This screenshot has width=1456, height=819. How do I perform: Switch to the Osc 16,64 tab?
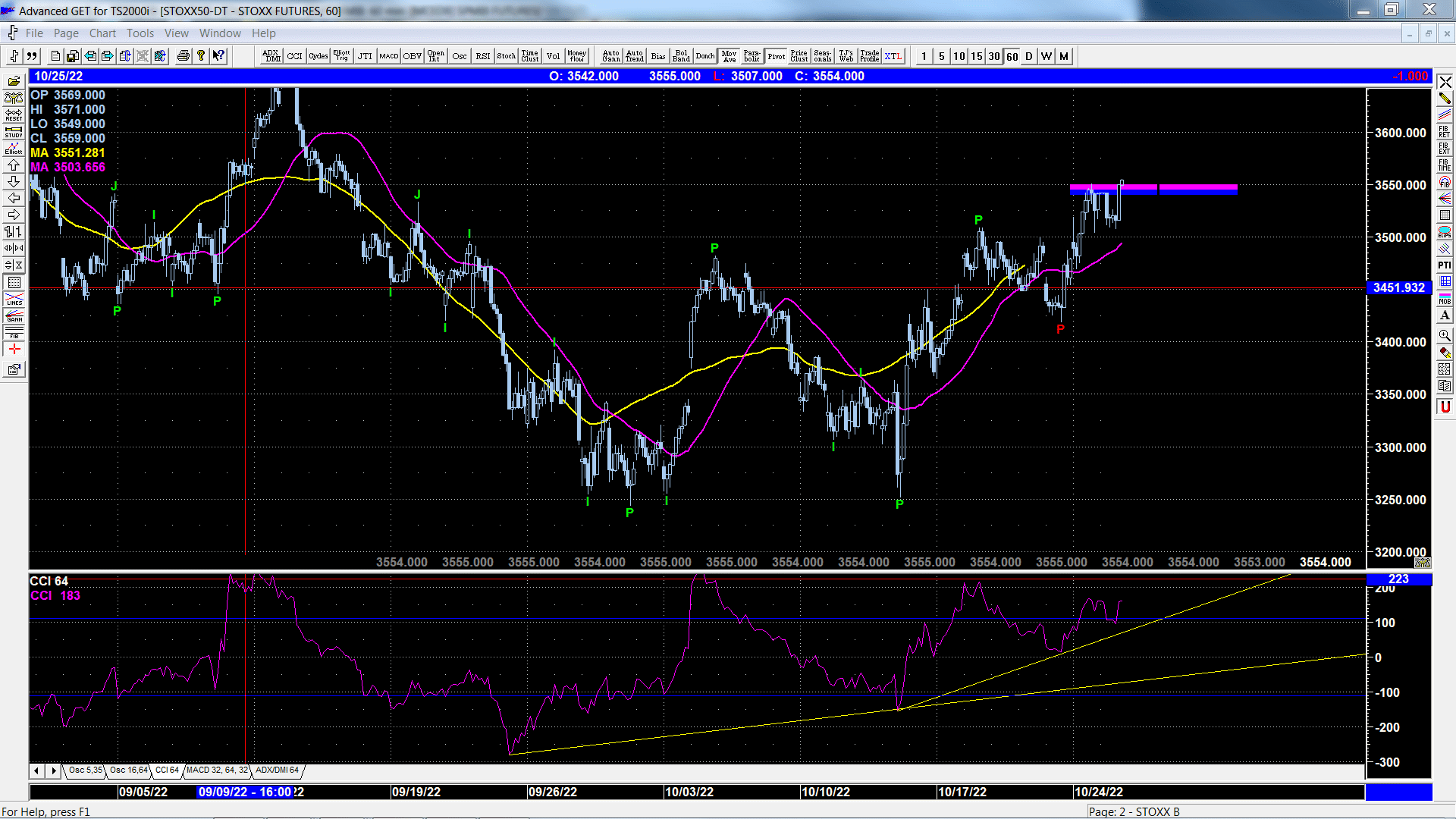tap(128, 770)
